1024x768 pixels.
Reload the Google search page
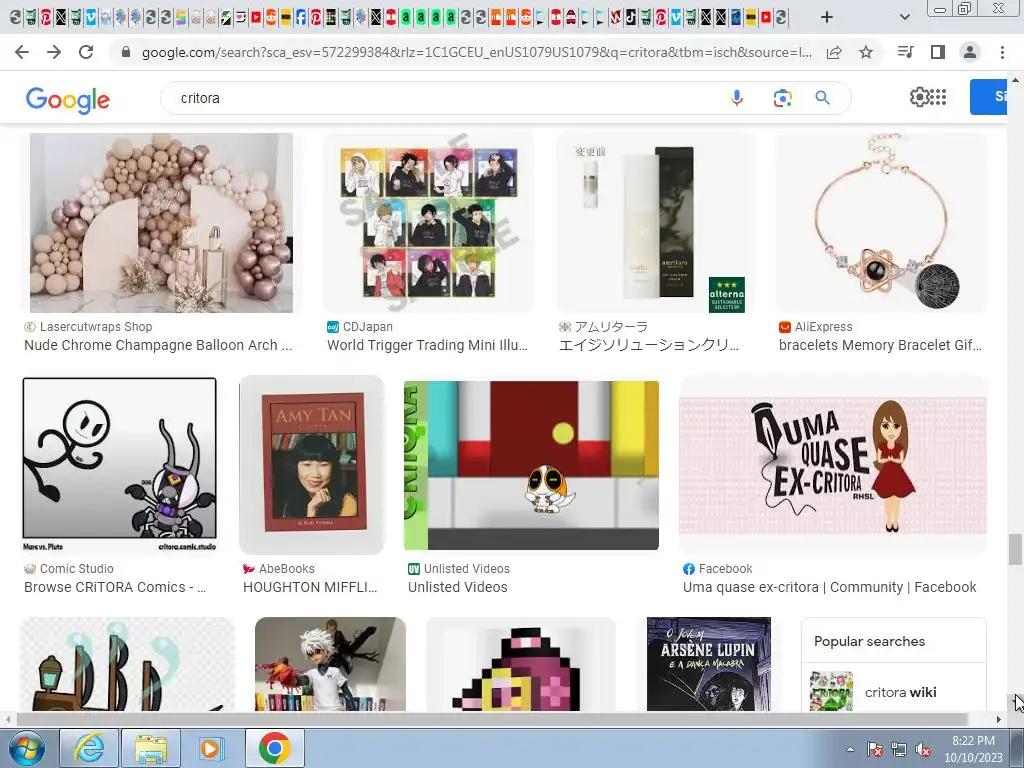coord(86,52)
